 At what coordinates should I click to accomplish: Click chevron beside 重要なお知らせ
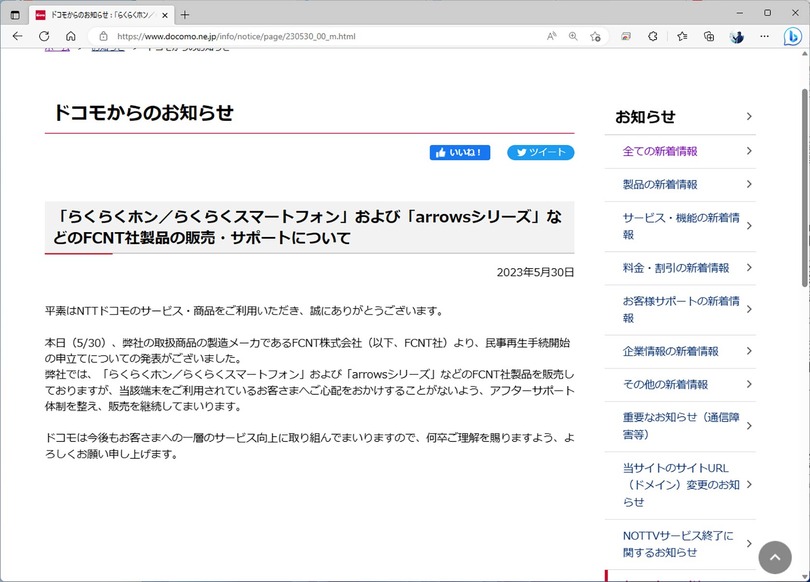[749, 426]
